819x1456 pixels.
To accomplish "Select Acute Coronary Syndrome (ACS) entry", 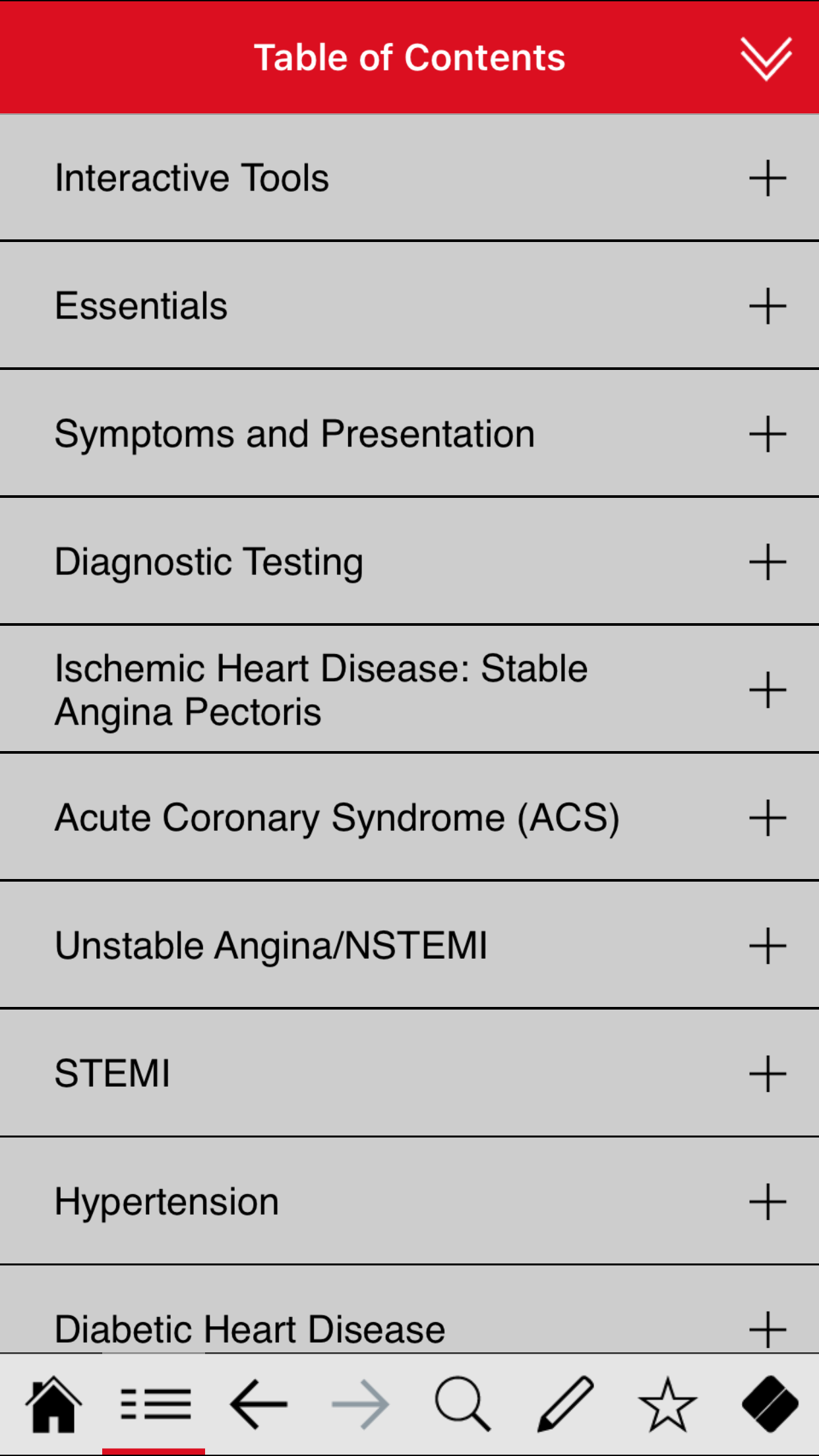I will click(x=337, y=818).
